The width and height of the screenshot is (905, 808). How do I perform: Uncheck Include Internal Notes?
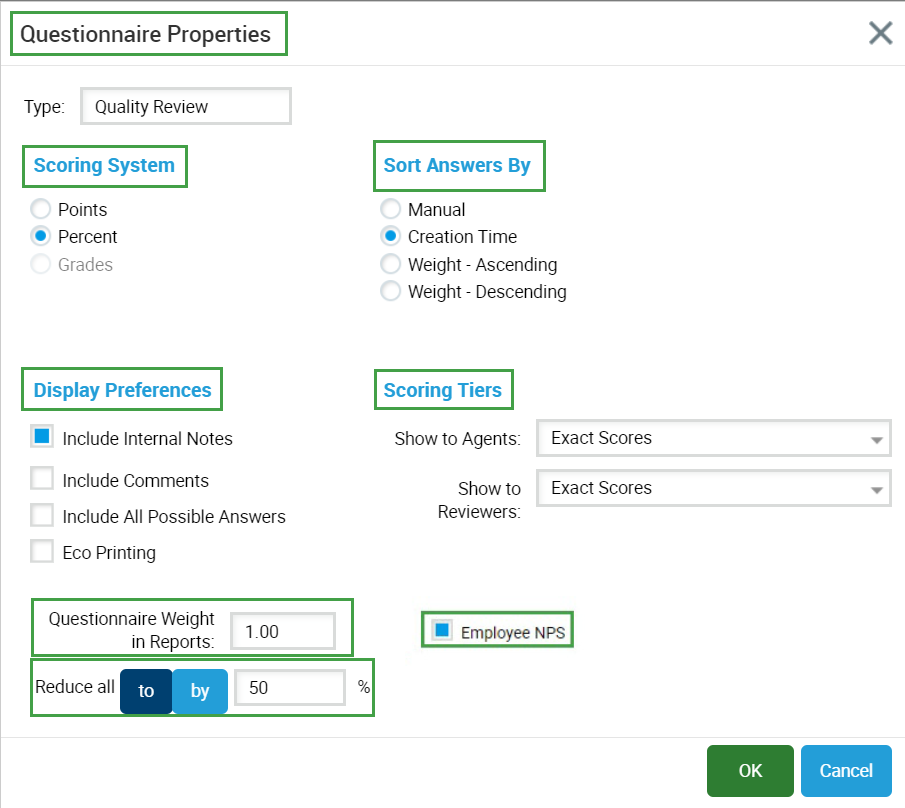(42, 437)
